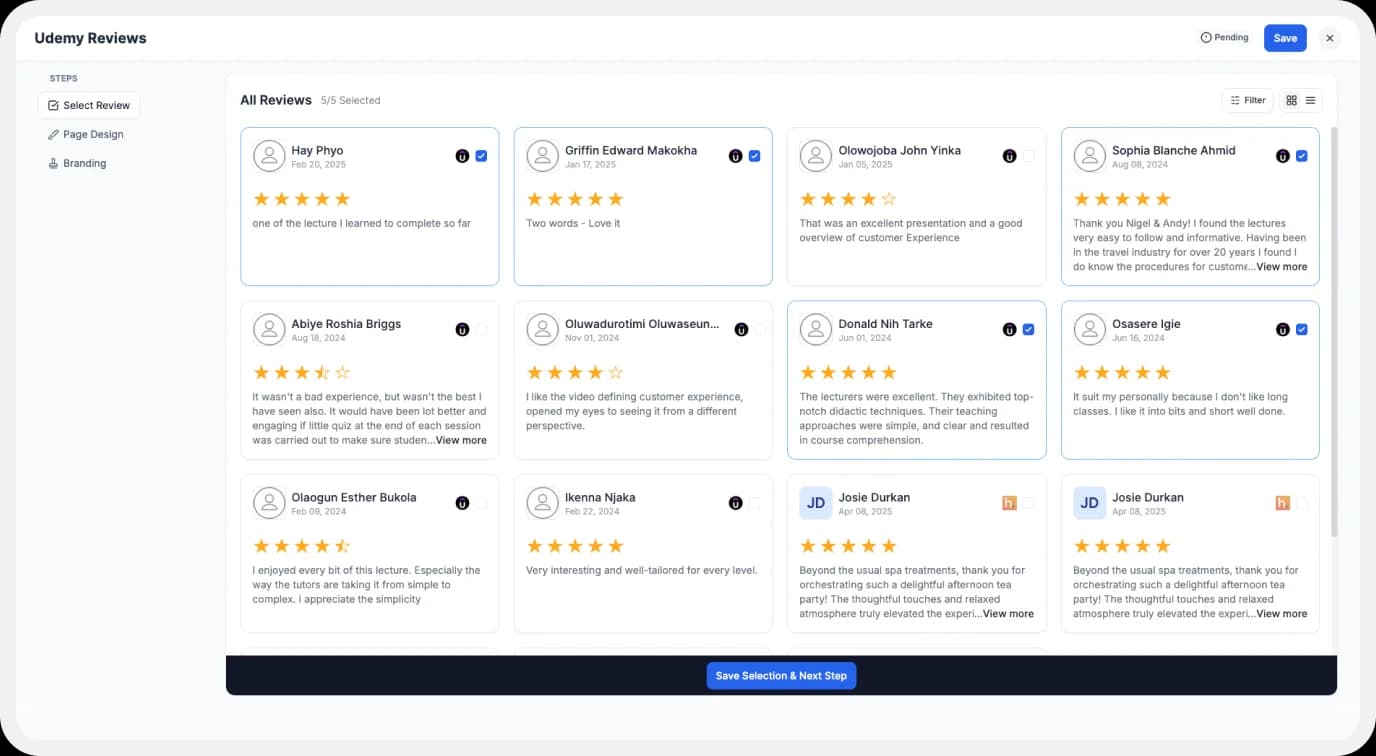The image size is (1376, 756).
Task: Click the Udemy badge on Osasere Igie's review
Action: [1283, 329]
